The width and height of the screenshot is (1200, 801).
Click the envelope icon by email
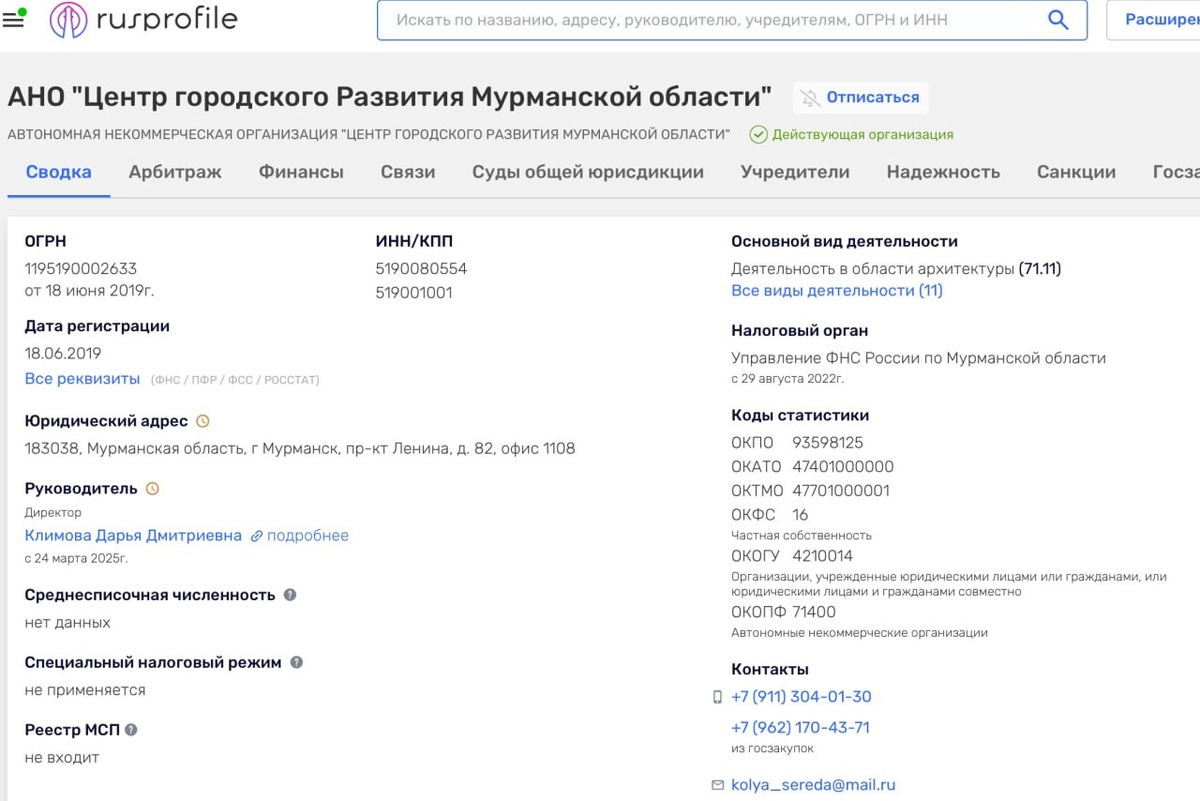tap(717, 786)
